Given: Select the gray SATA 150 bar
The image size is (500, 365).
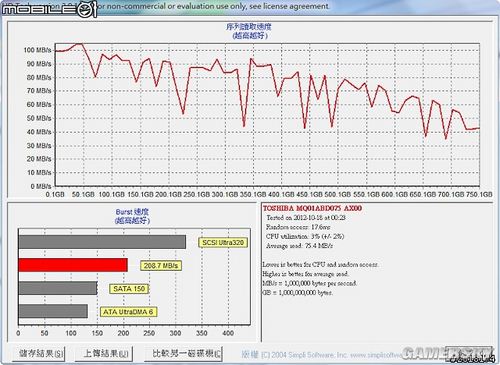Looking at the screenshot, I should tap(58, 288).
